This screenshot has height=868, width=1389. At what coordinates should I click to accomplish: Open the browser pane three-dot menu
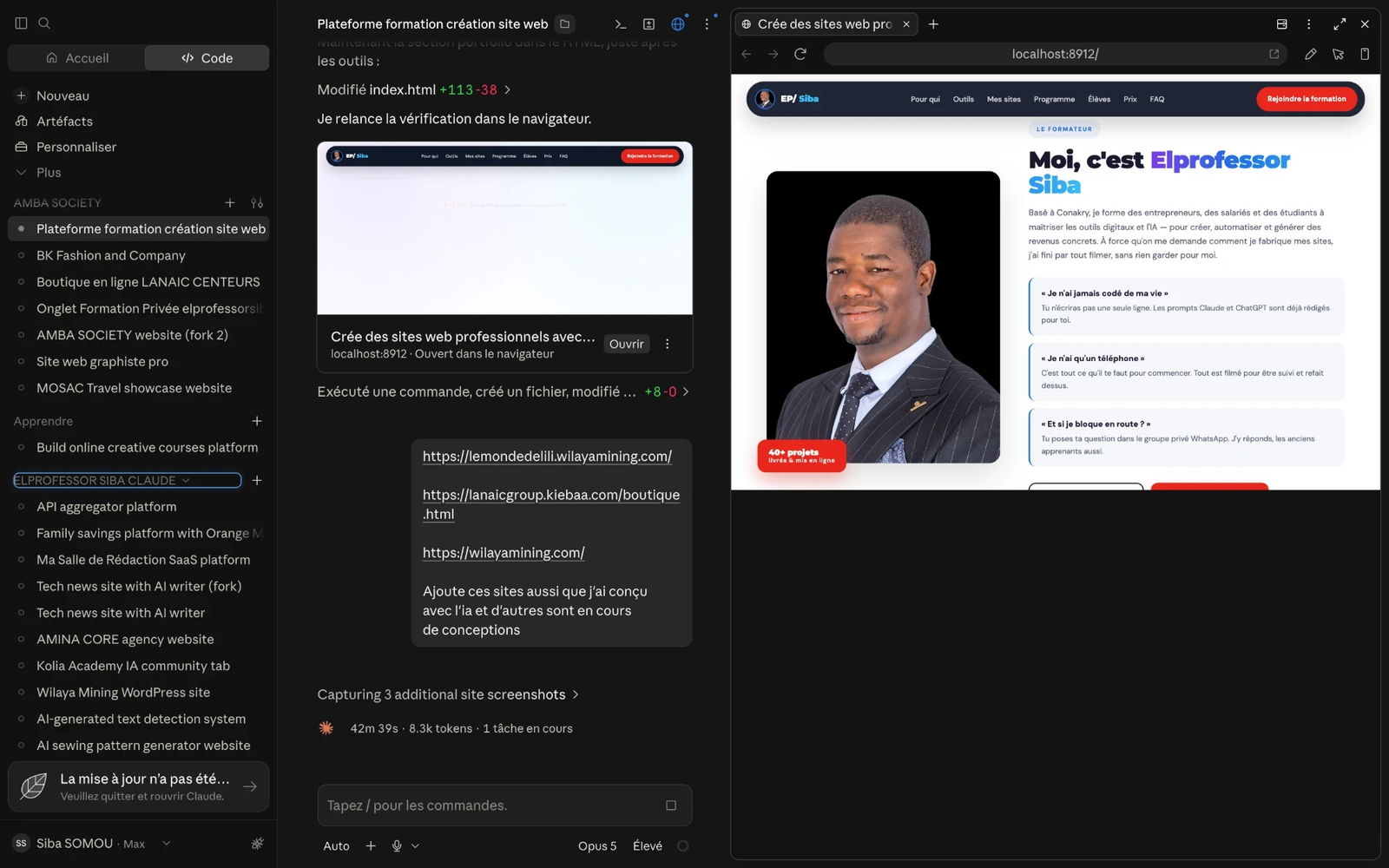point(1308,24)
